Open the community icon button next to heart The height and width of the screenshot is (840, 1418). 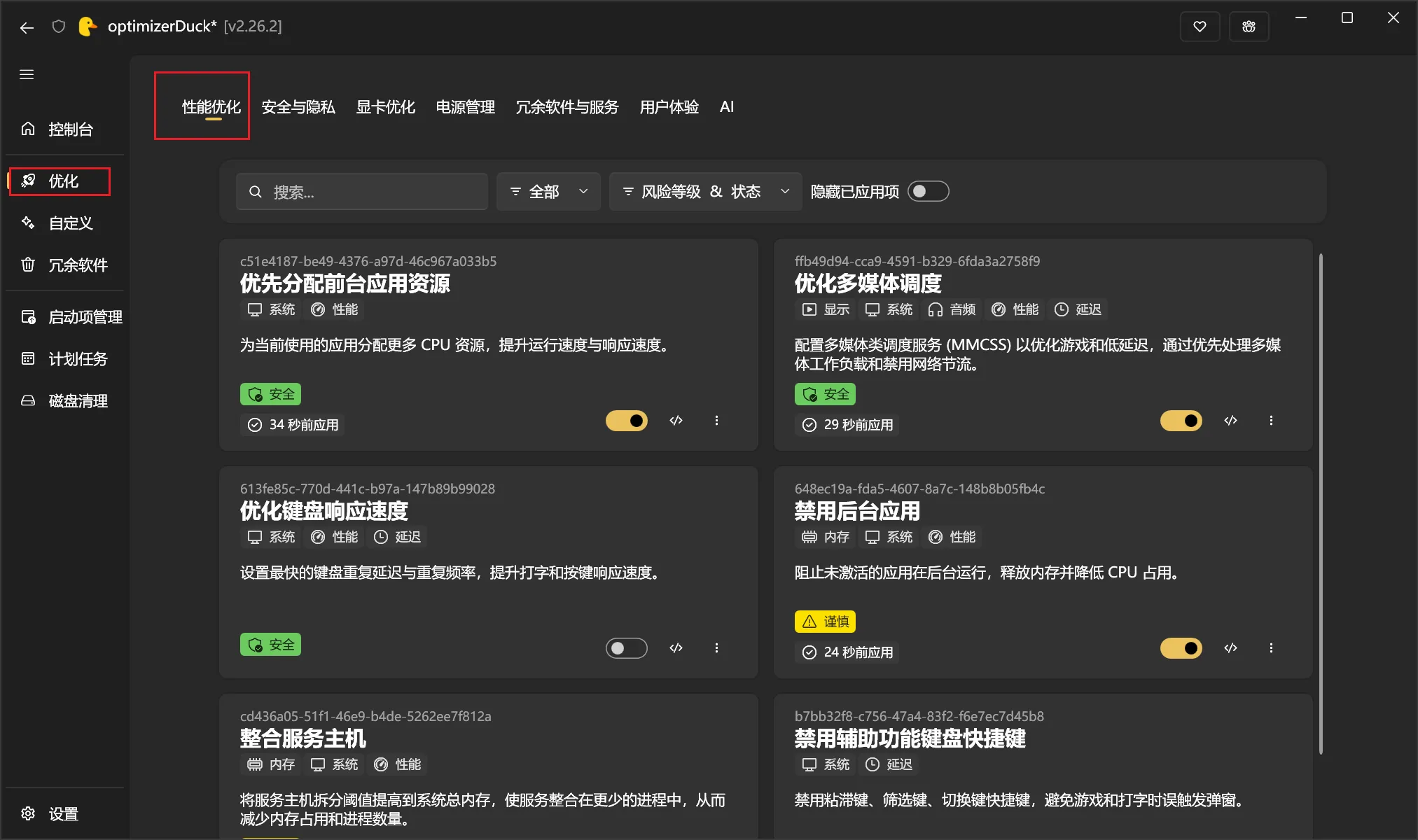coord(1249,27)
